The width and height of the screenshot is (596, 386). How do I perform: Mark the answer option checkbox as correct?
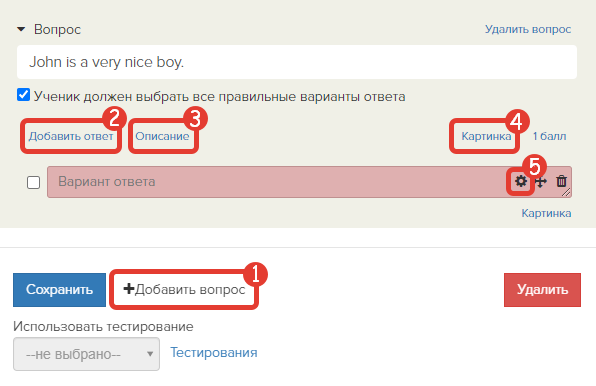(33, 182)
